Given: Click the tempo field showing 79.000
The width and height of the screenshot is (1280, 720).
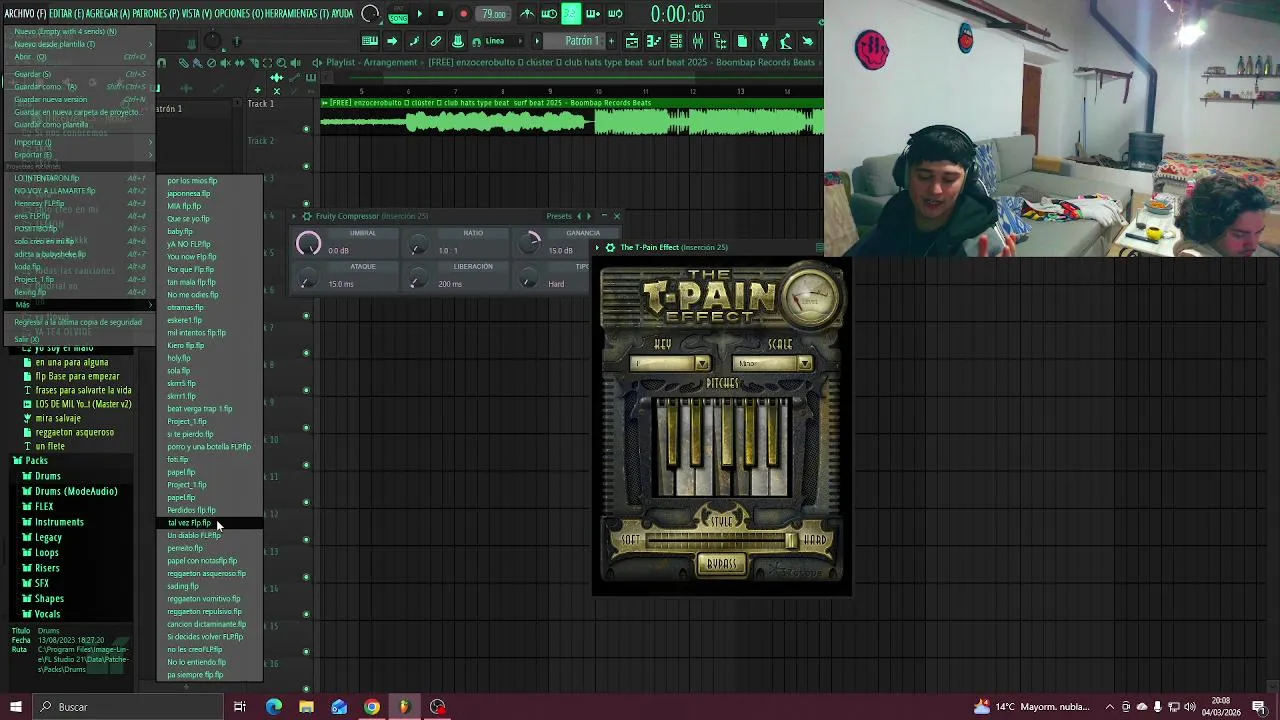Looking at the screenshot, I should pos(493,14).
